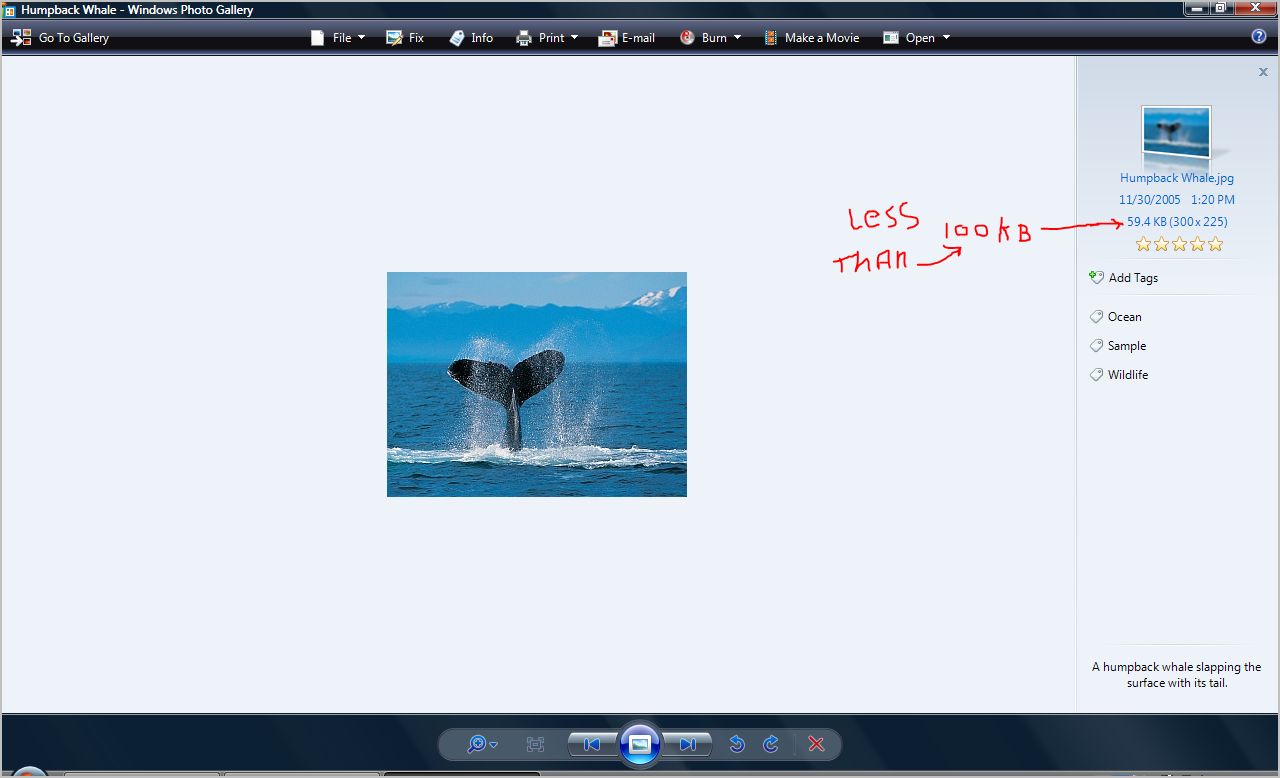Click Make a Movie
The image size is (1280, 778).
[x=811, y=38]
